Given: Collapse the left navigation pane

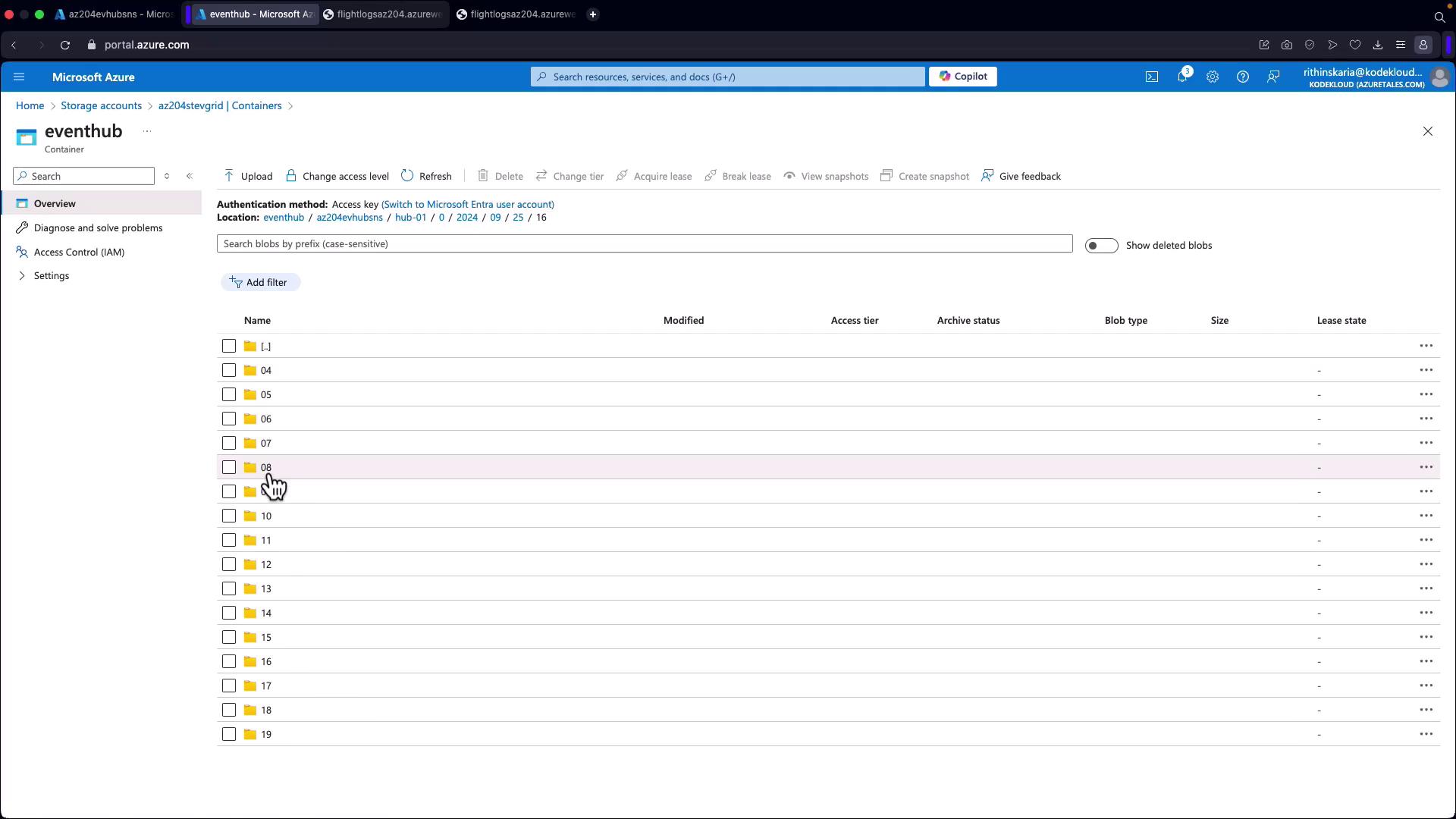Looking at the screenshot, I should coord(190,176).
